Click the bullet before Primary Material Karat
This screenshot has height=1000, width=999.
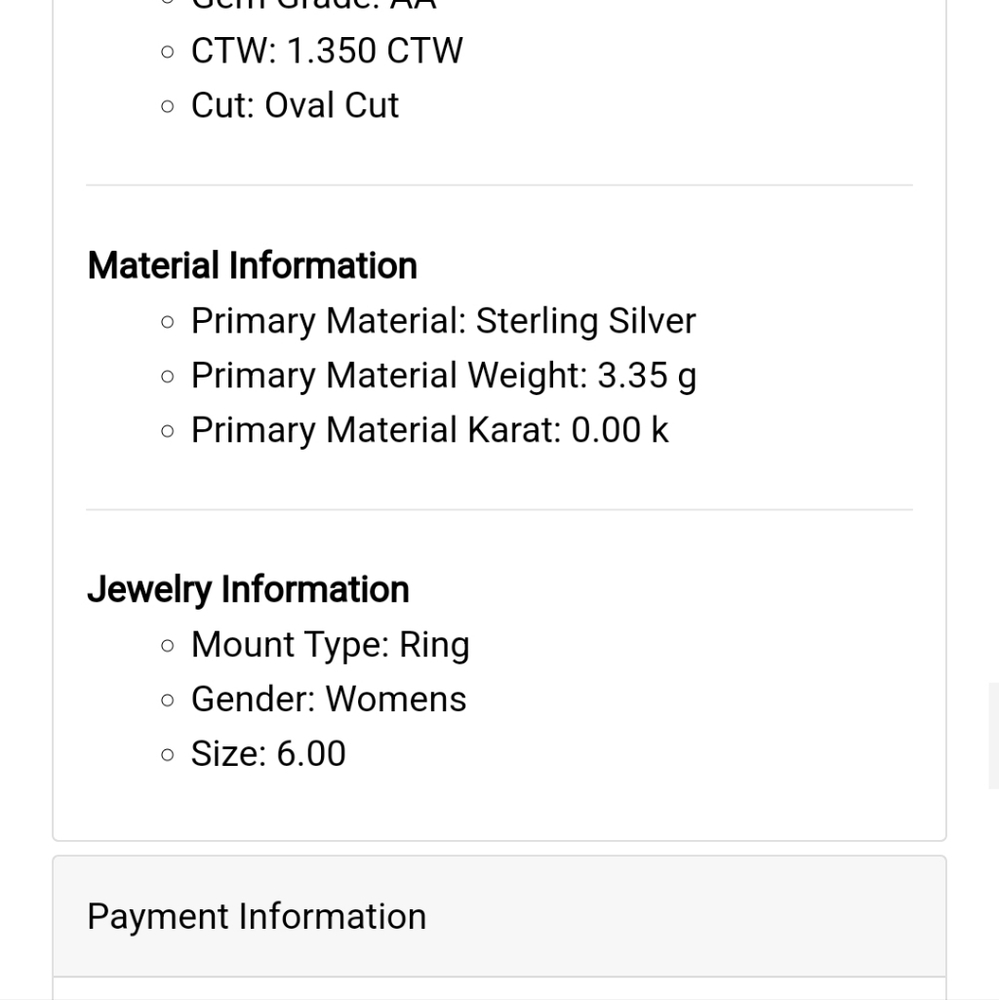point(167,431)
